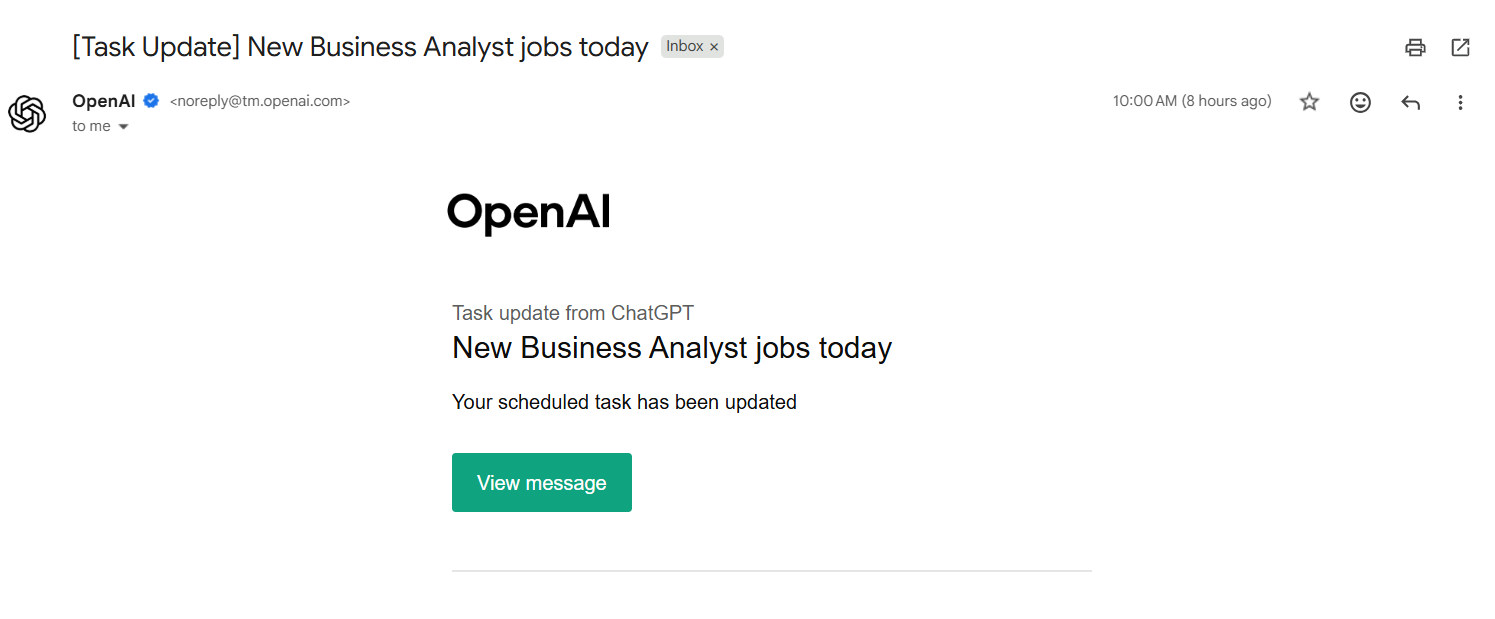Print this email using the printer icon

1415,47
